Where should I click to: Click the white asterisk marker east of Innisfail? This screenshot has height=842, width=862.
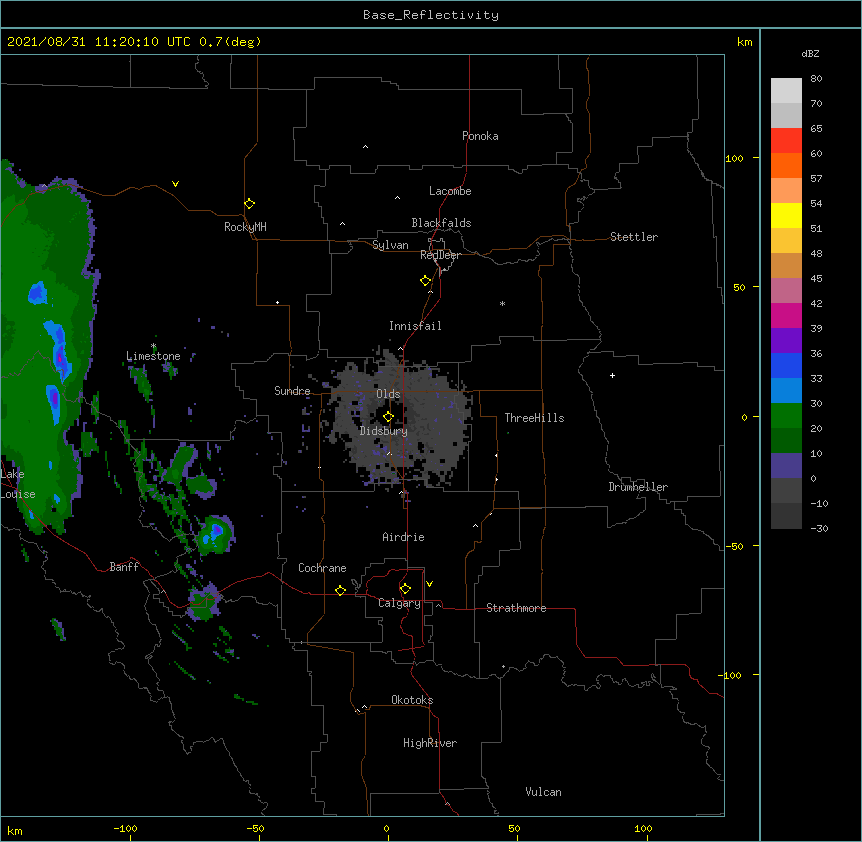[x=502, y=303]
